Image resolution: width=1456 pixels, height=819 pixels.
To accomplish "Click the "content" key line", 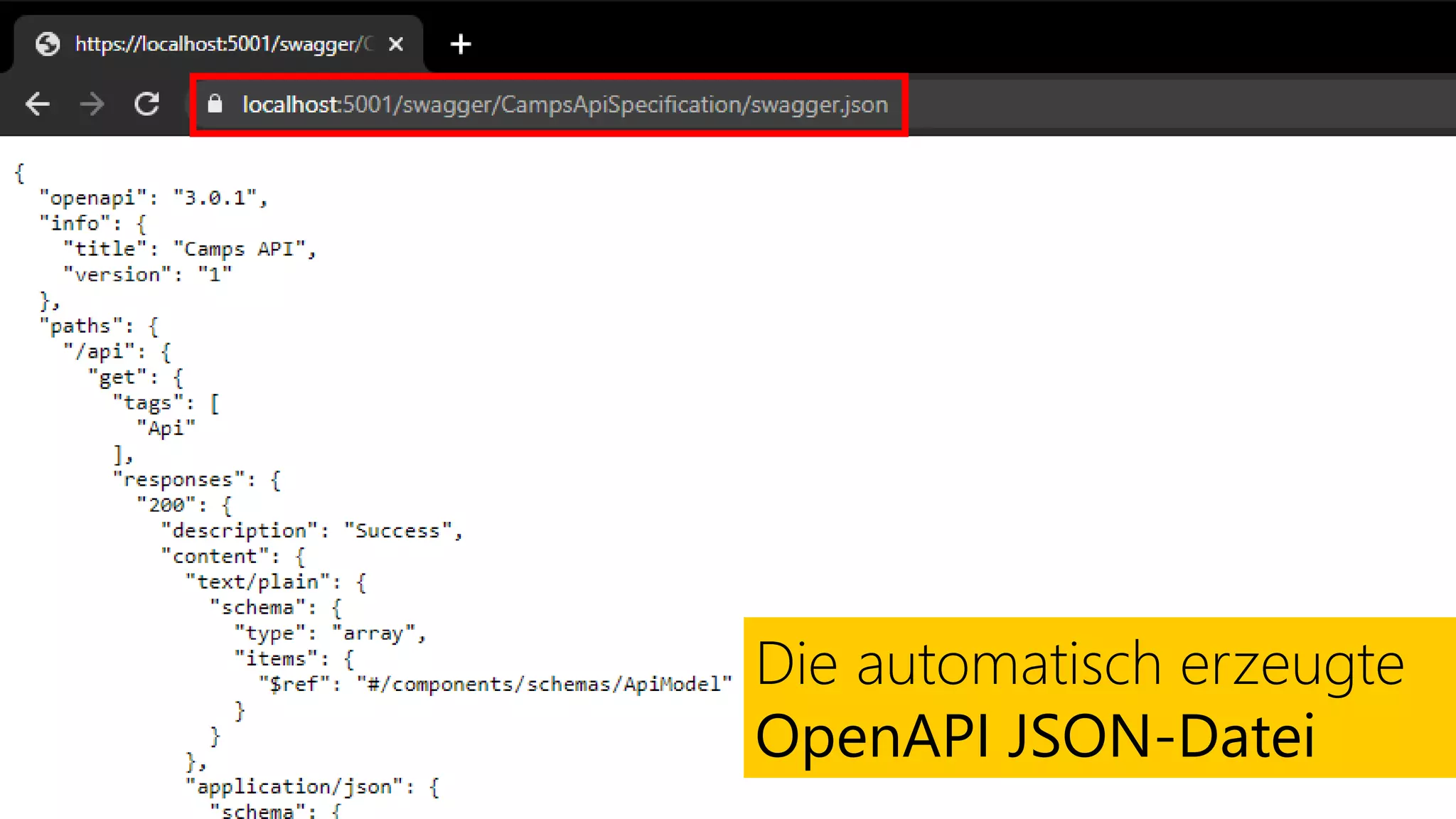I will coord(233,556).
